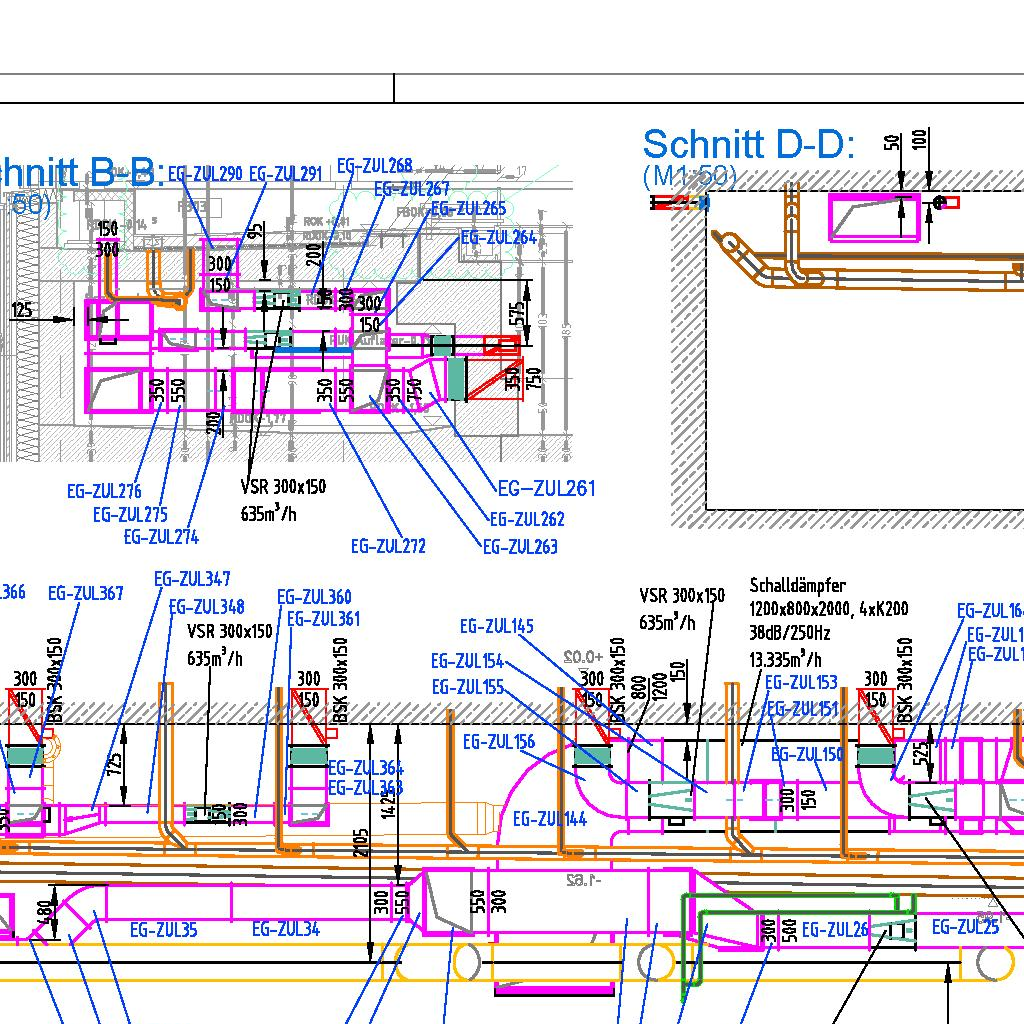
Task: Click the EG-ZUL347 annotation
Action: [x=192, y=579]
